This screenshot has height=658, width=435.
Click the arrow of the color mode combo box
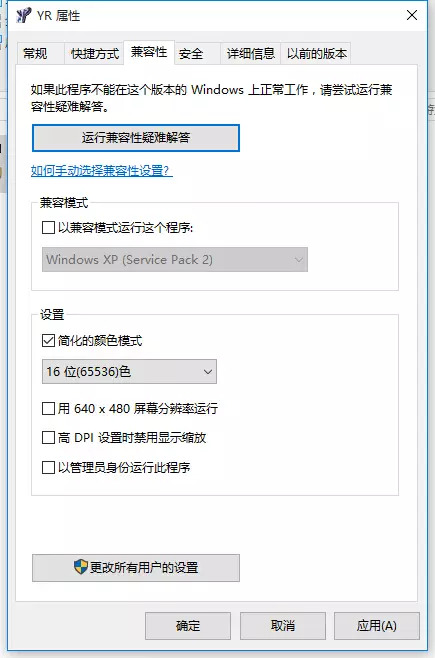(208, 372)
